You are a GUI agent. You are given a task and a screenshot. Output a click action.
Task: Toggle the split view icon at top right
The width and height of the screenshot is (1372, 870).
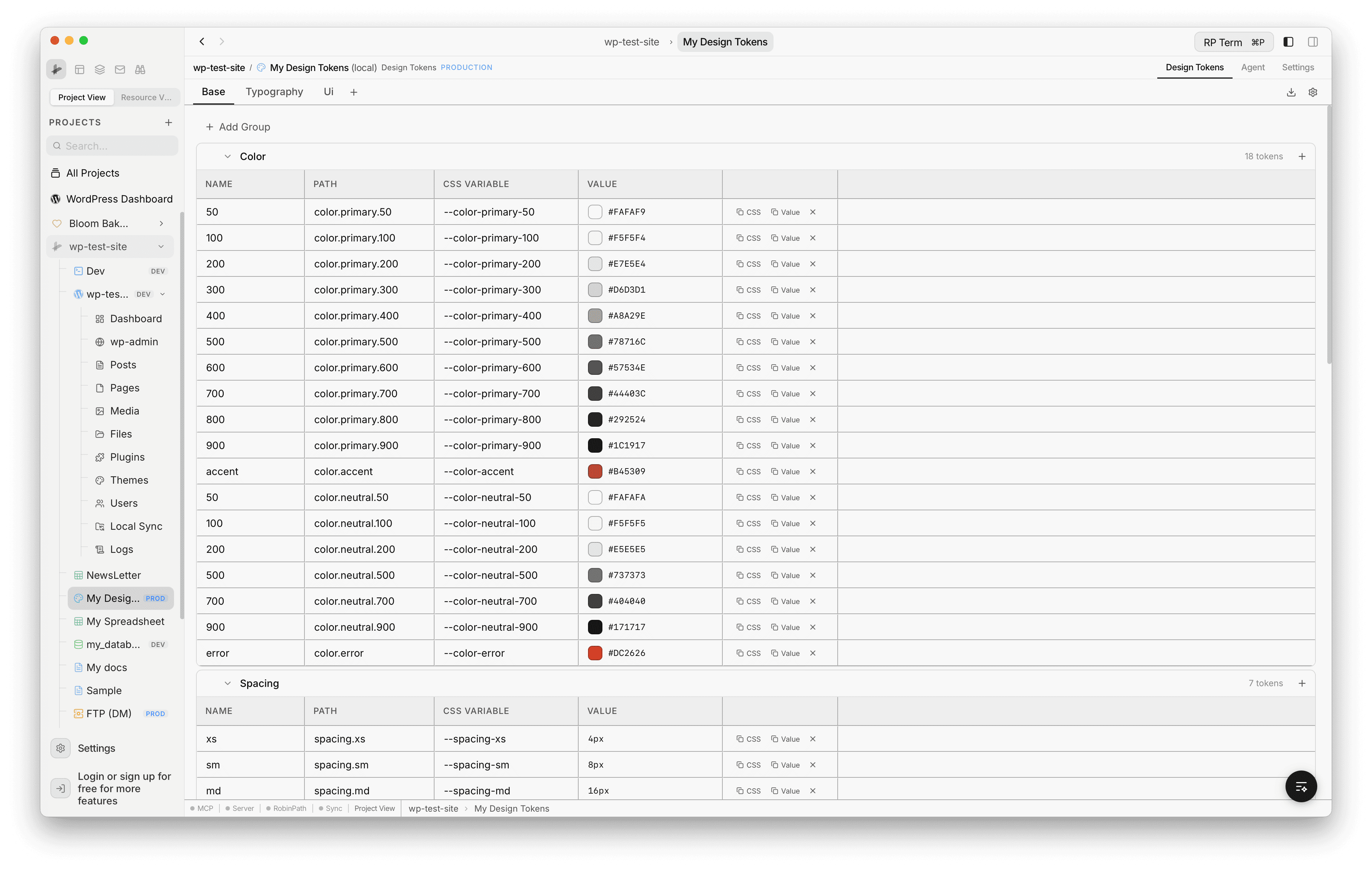[1313, 41]
